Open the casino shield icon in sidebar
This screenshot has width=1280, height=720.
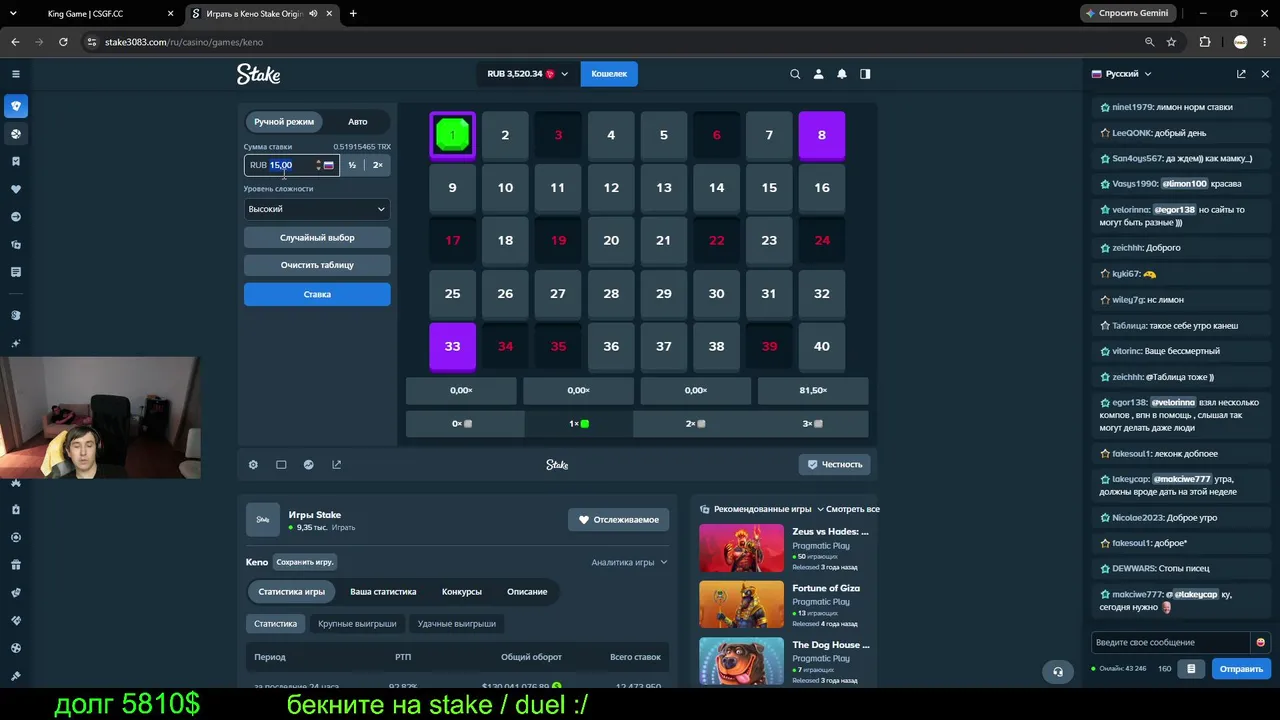coord(16,106)
